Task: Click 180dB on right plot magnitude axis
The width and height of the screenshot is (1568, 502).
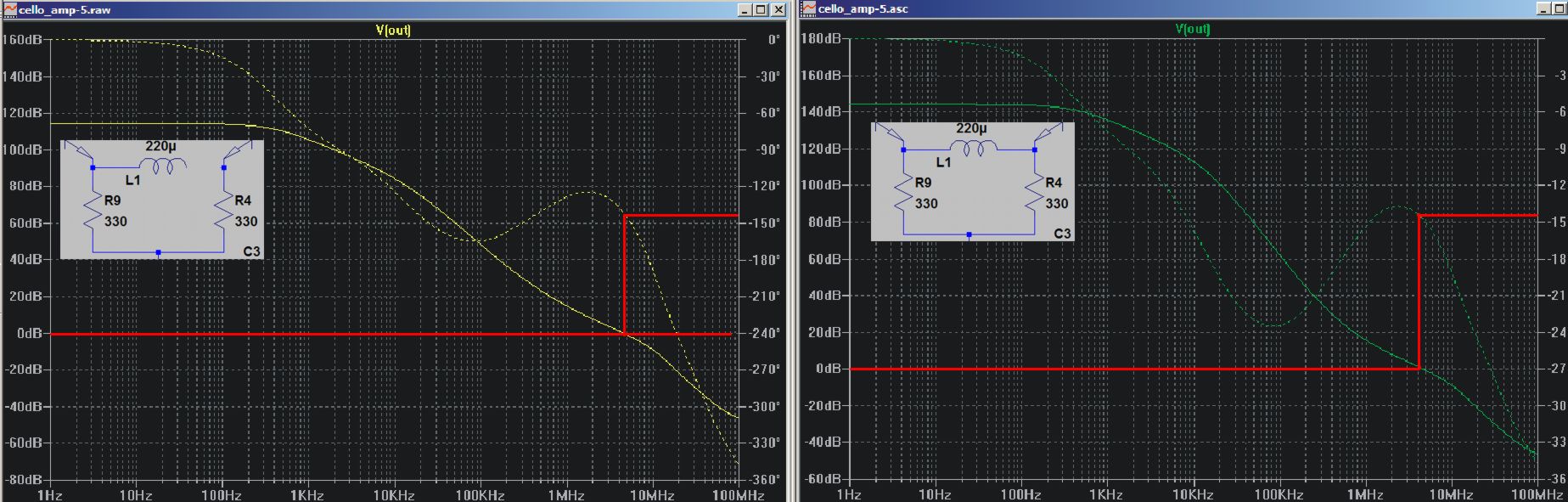Action: pos(822,39)
